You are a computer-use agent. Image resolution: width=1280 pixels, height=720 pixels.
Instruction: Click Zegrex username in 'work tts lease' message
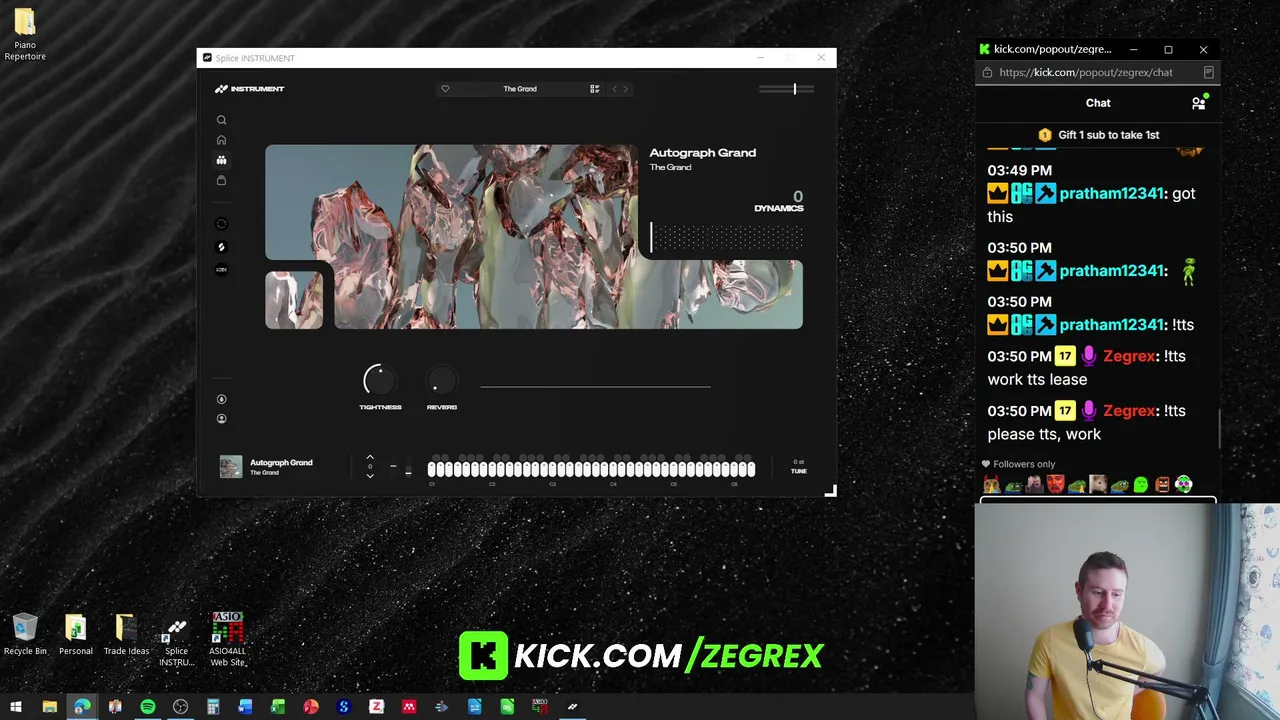[1129, 356]
